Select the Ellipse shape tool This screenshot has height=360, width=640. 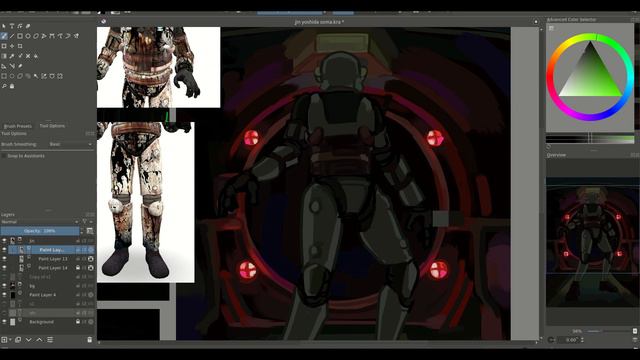(x=28, y=36)
